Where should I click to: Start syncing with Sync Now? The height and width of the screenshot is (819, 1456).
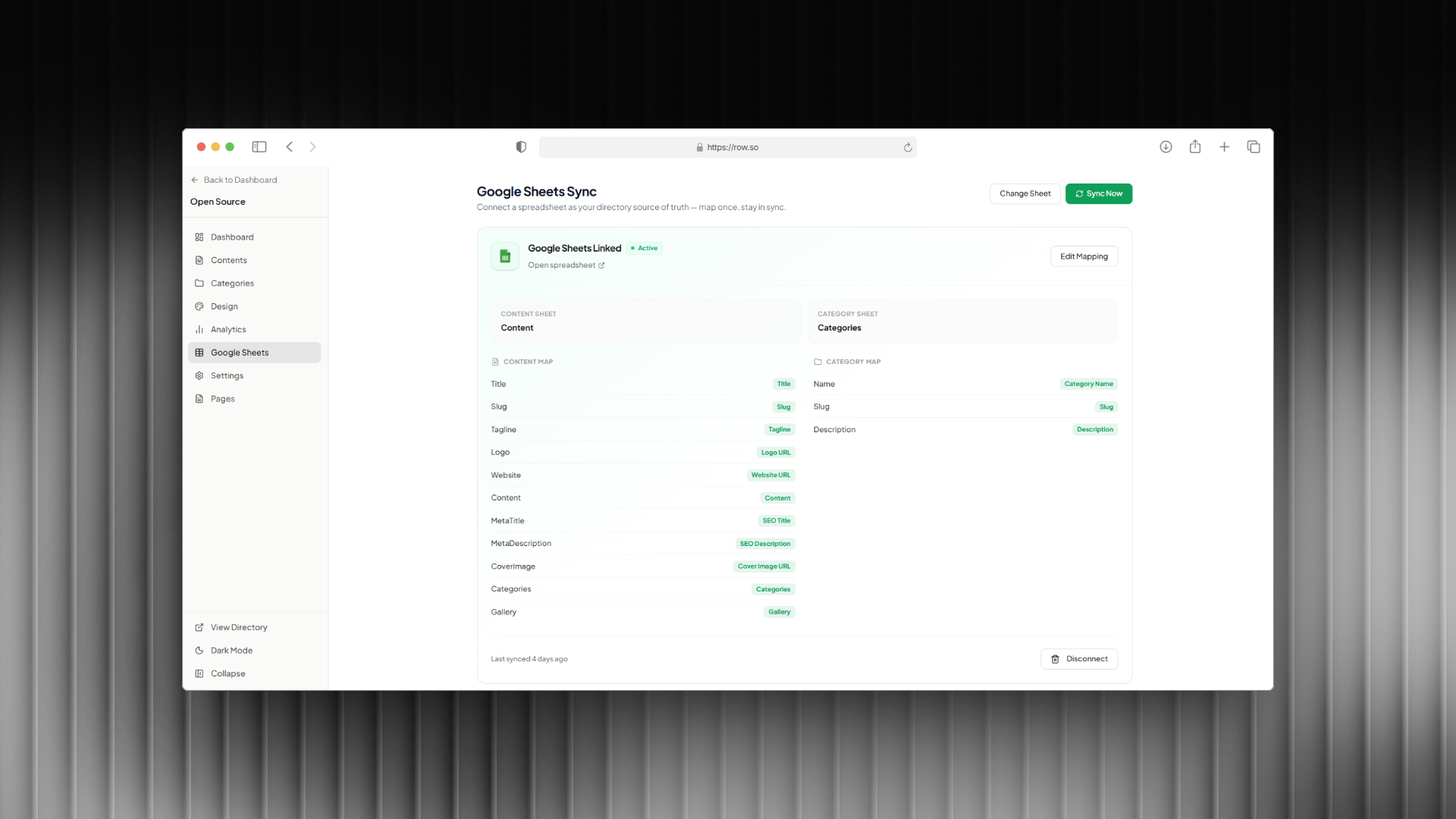click(x=1099, y=194)
